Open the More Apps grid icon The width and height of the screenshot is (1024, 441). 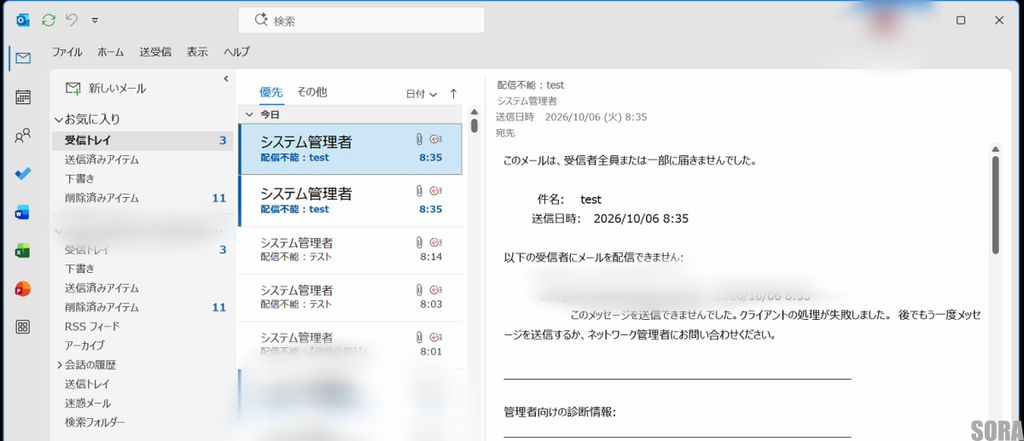[x=23, y=327]
